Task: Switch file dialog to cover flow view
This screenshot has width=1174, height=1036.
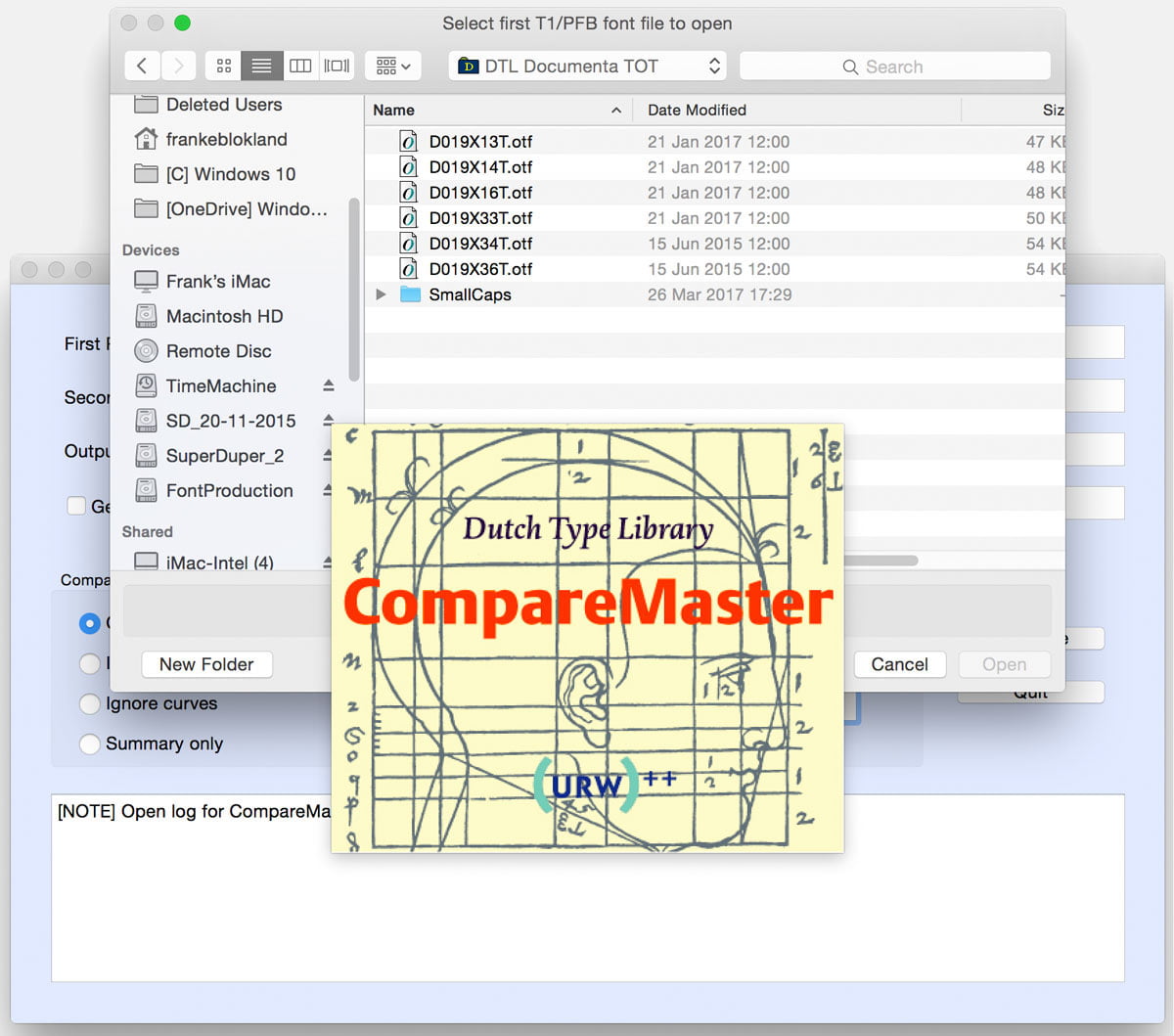Action: [337, 66]
